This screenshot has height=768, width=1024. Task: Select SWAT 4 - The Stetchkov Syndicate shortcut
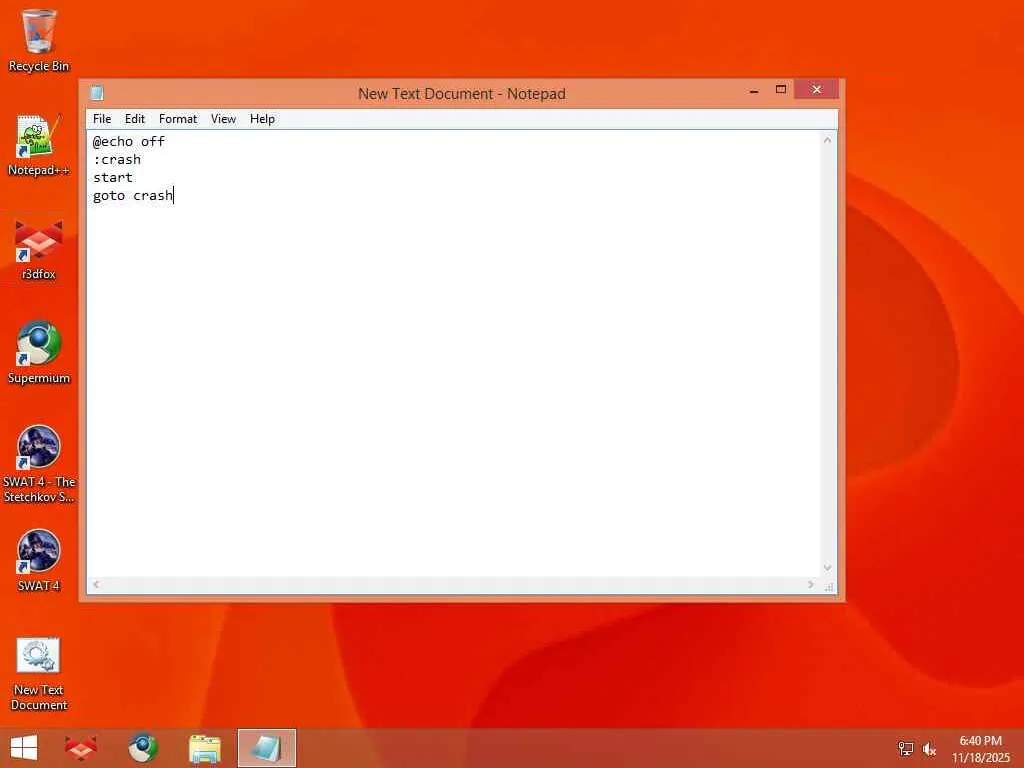[39, 464]
